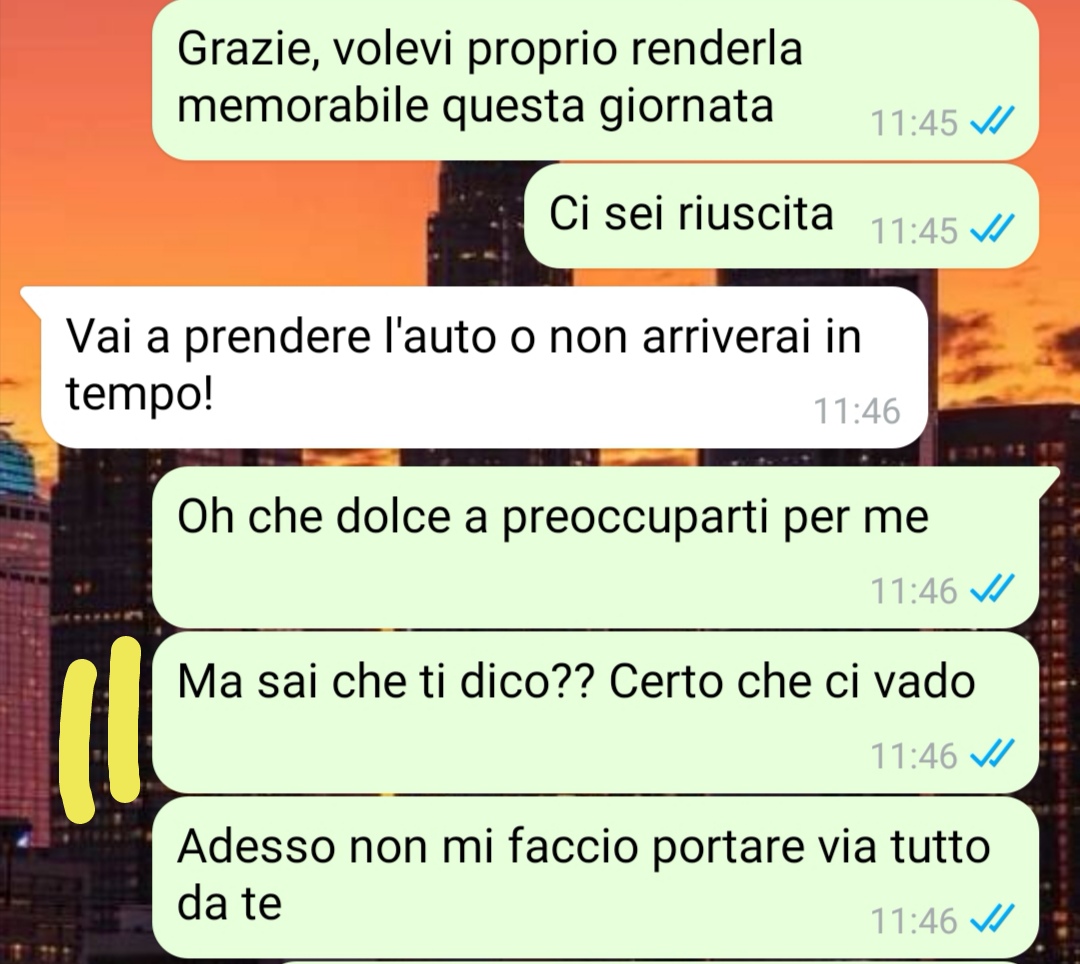Select the 'Grazie, volevi proprio renderla' message bubble
1080x964 pixels.
click(x=595, y=78)
